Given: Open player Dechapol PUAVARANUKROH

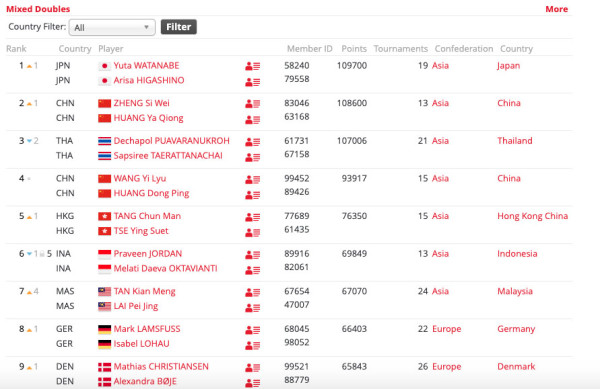Looking at the screenshot, I should (x=171, y=141).
